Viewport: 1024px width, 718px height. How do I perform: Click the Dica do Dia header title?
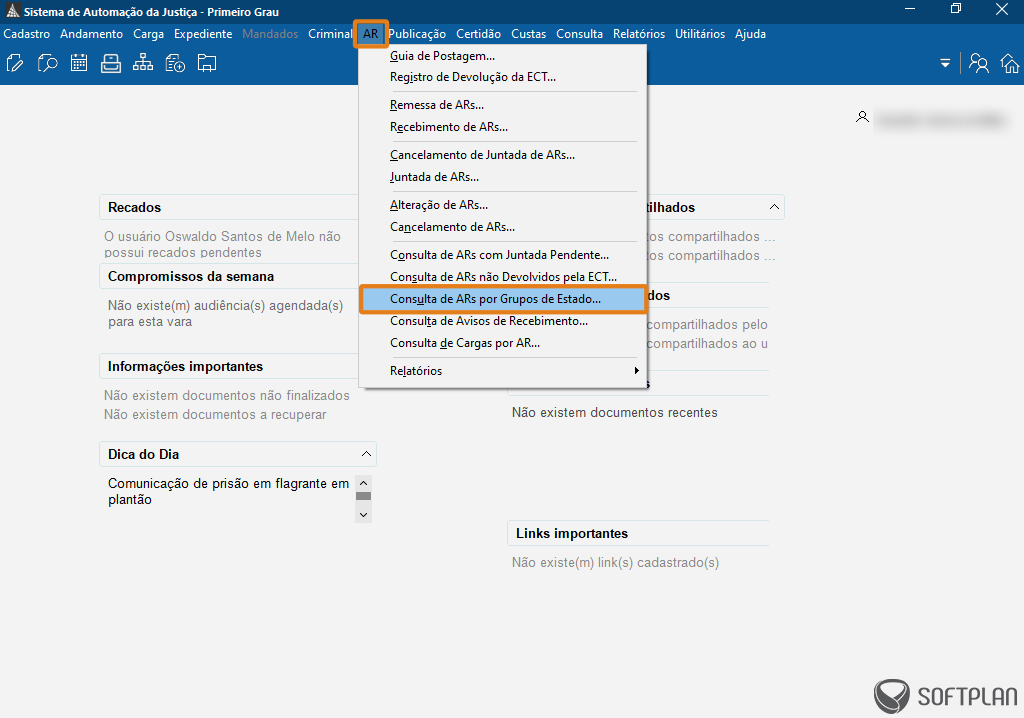(144, 454)
